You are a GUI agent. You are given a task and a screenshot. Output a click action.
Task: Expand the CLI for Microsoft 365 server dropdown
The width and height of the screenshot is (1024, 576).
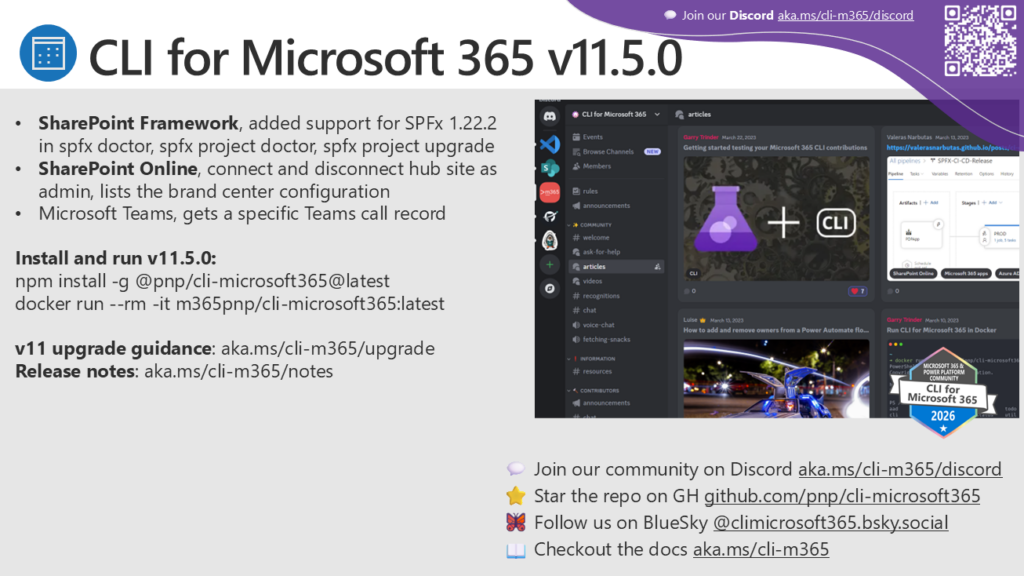click(x=657, y=114)
